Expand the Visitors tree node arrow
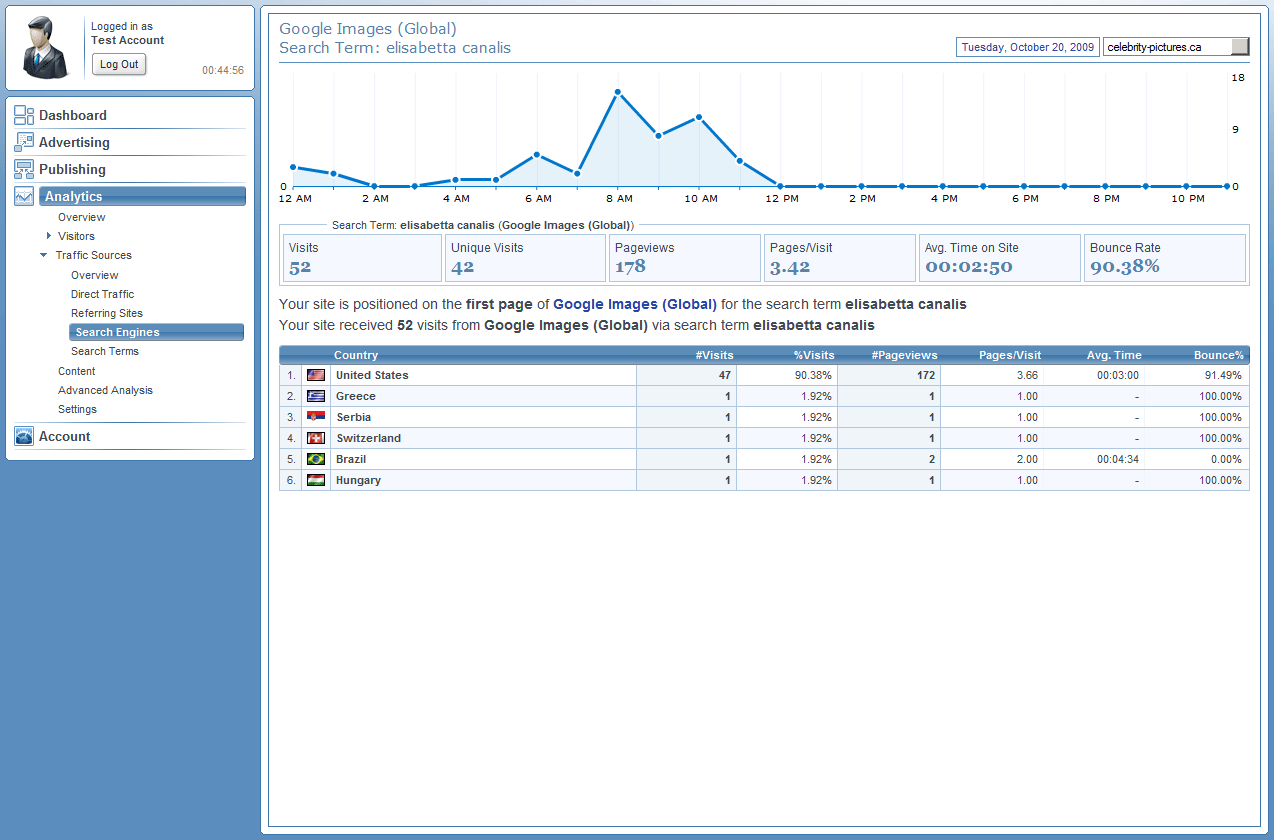 pos(49,236)
